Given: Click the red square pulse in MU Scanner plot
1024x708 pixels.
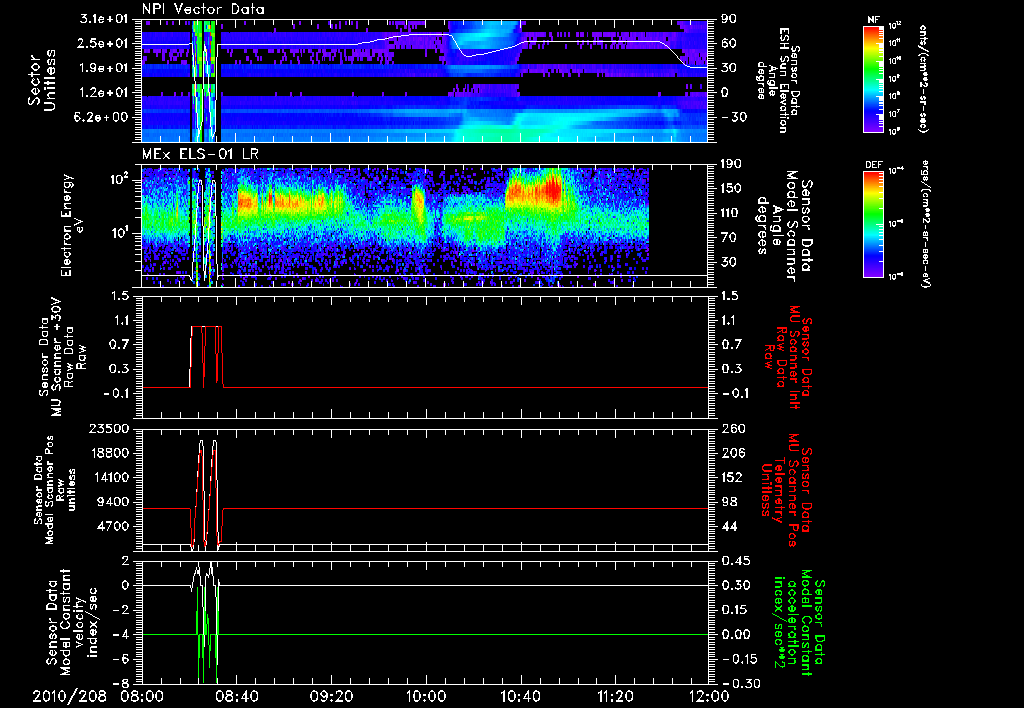Looking at the screenshot, I should (x=206, y=357).
